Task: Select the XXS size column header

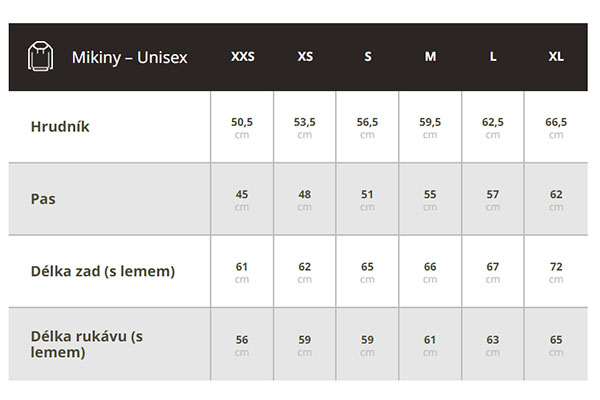Action: click(242, 57)
